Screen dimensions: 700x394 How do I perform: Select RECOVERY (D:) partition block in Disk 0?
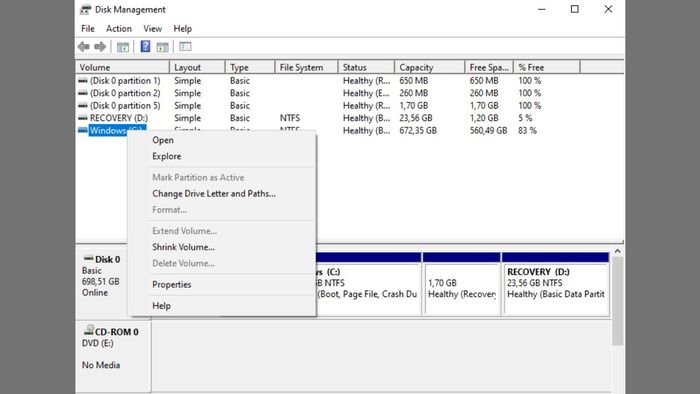coord(556,284)
